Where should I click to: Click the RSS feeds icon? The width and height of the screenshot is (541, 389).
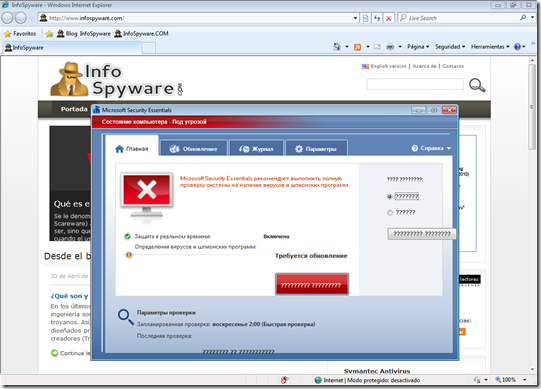pos(357,47)
